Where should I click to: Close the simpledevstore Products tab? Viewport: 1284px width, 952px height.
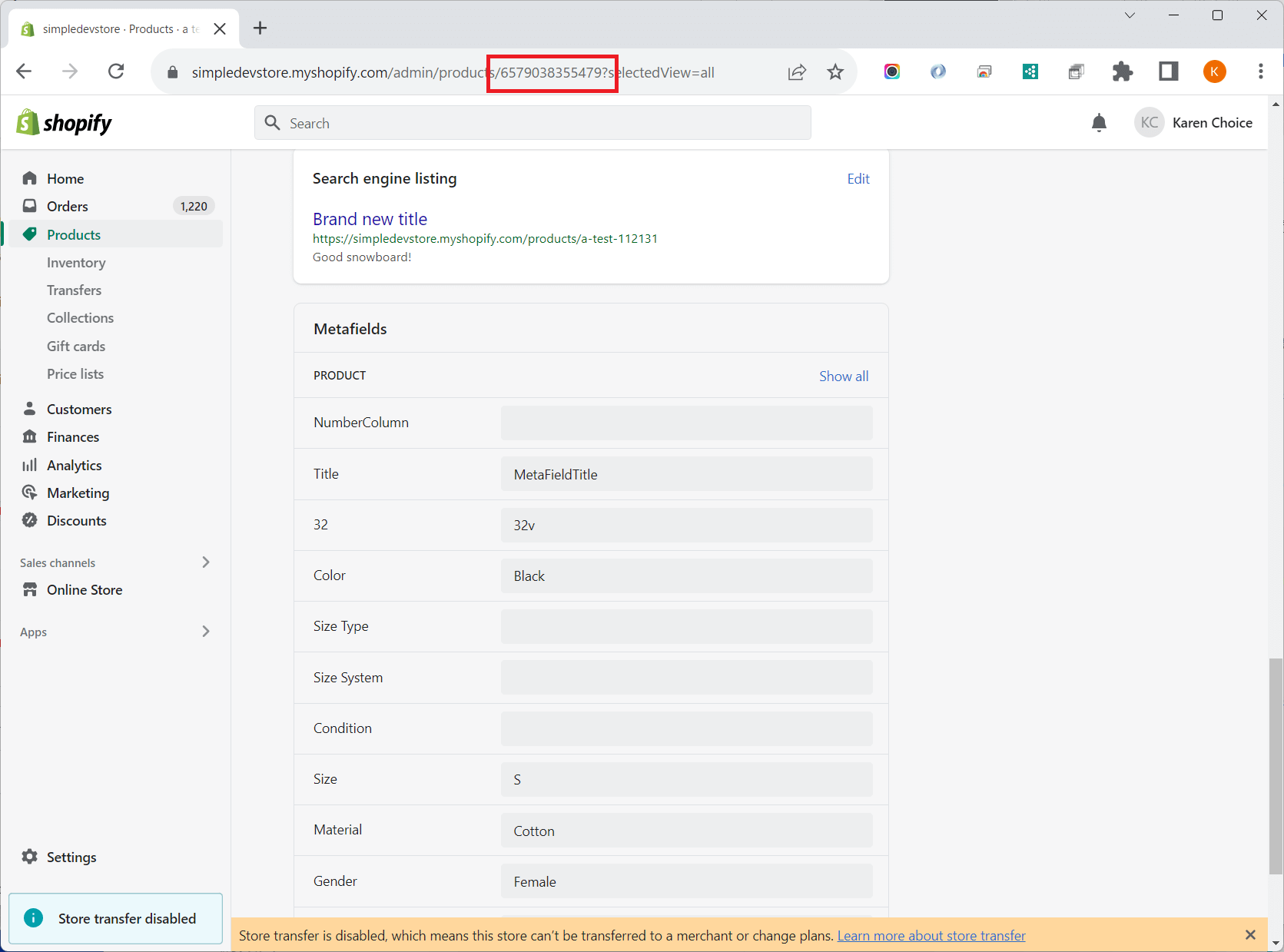pos(220,28)
